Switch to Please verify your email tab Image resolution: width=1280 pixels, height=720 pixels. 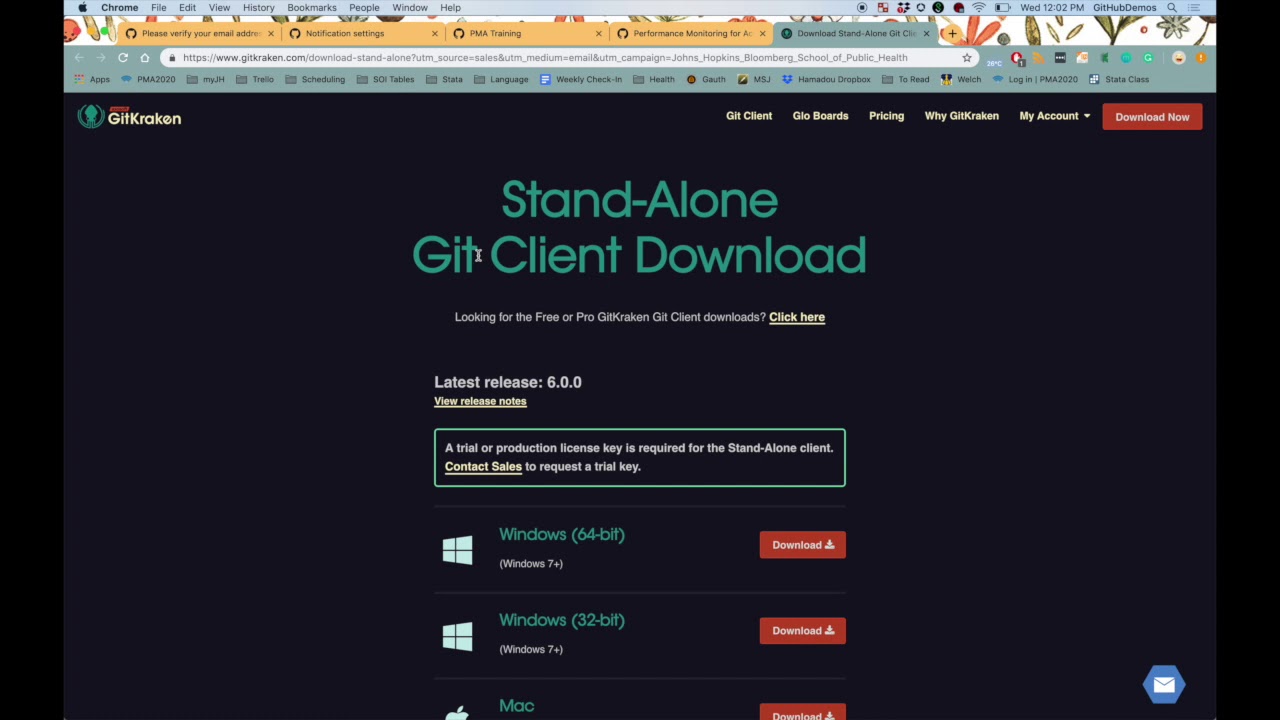point(200,33)
